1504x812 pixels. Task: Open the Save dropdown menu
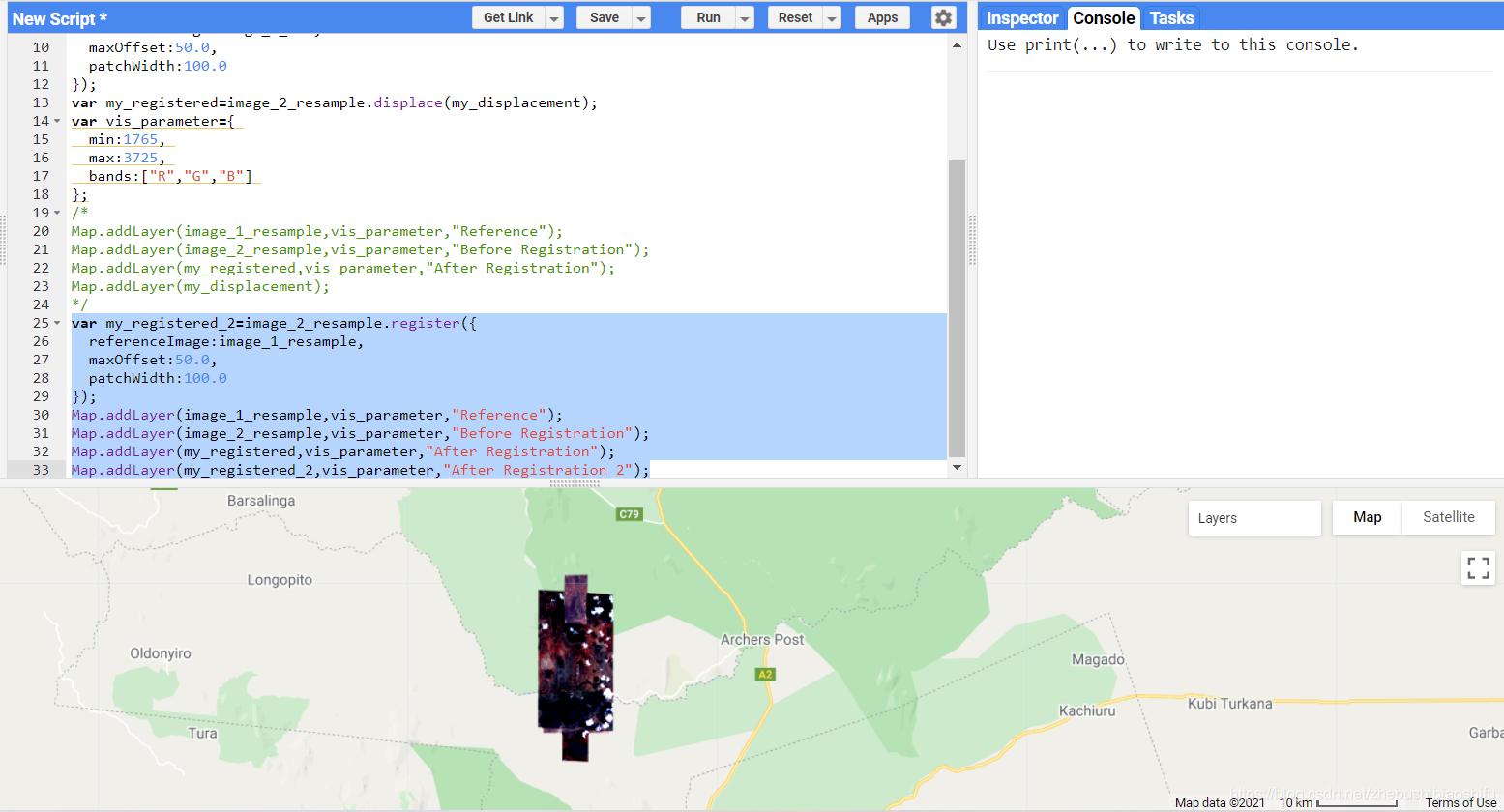coord(639,16)
